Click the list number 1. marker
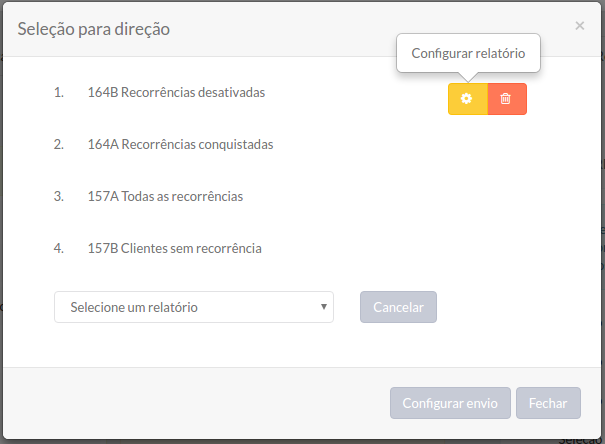Viewport: 605px width, 444px height. click(59, 93)
